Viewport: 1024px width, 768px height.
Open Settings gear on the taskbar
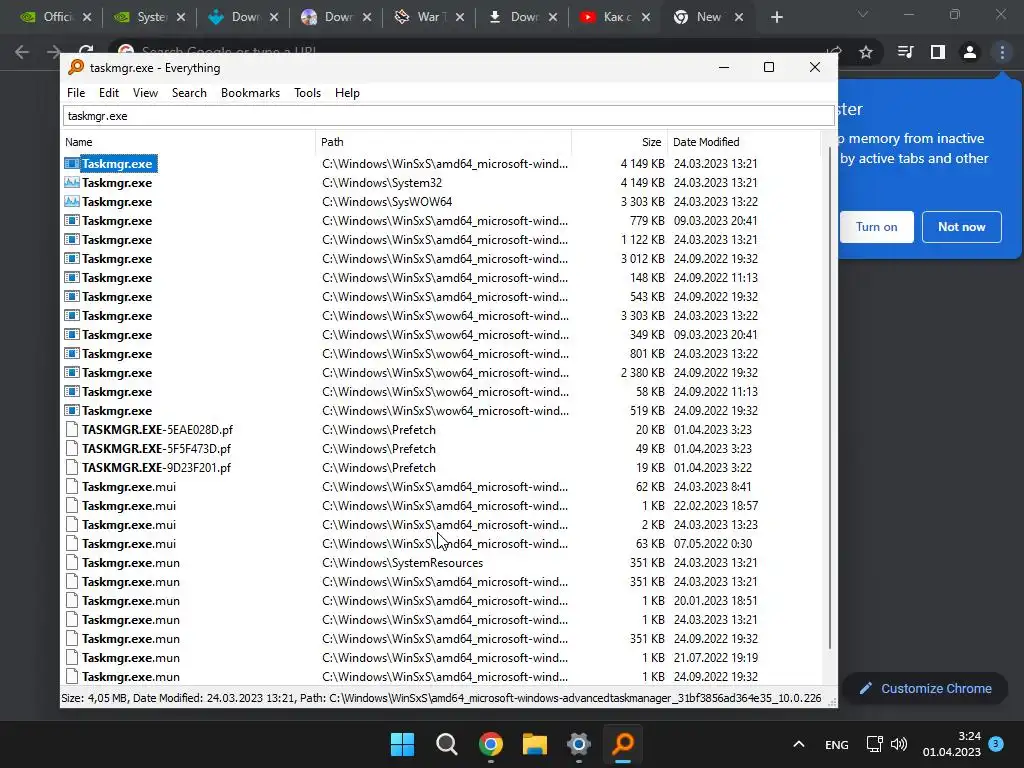pos(579,744)
